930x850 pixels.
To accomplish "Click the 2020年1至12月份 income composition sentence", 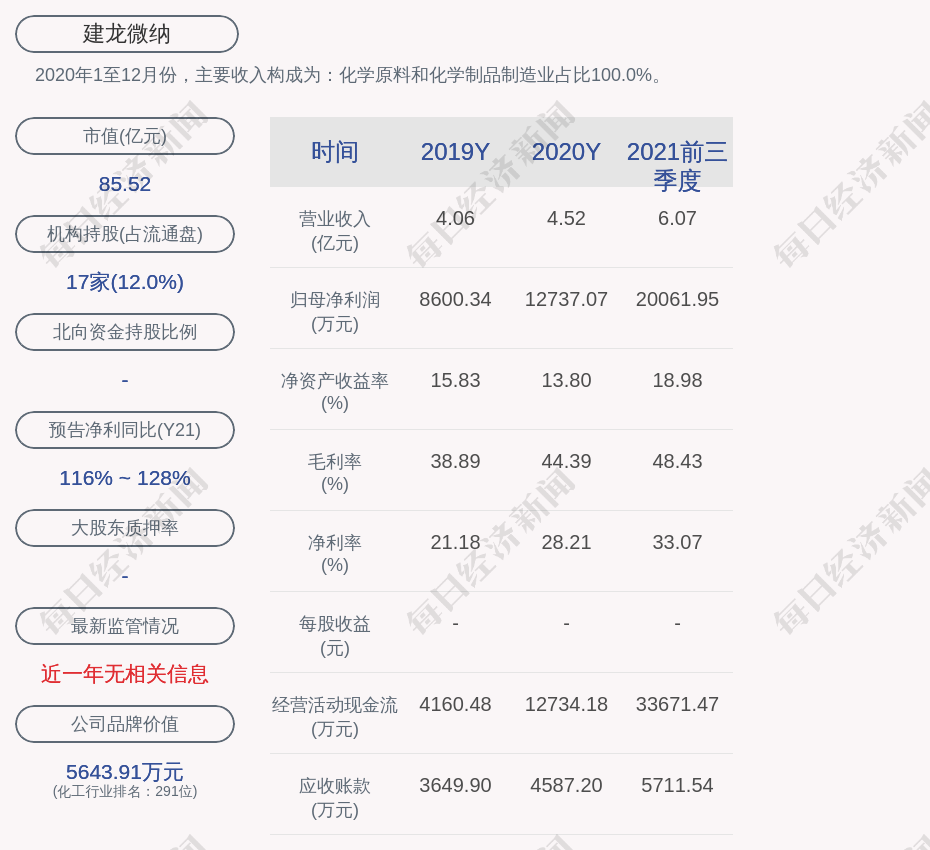I will click(349, 75).
